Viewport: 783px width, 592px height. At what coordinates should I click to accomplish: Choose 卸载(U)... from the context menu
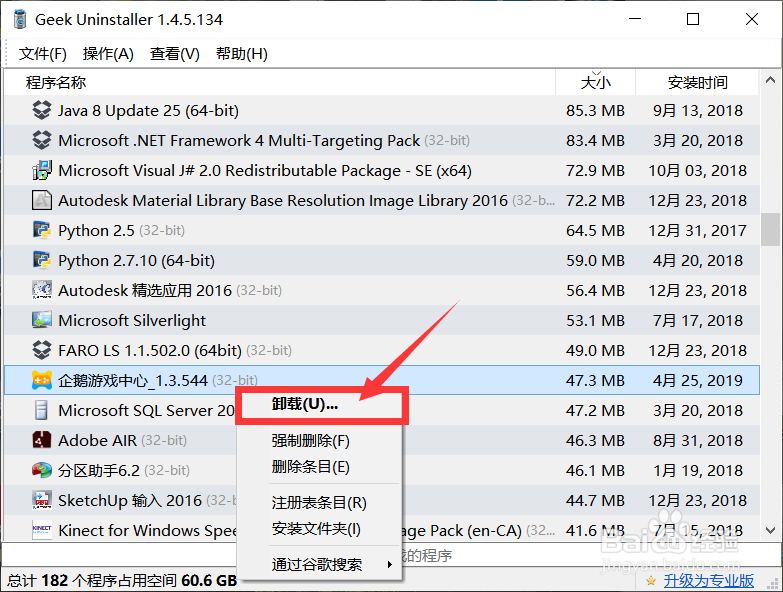[322, 404]
